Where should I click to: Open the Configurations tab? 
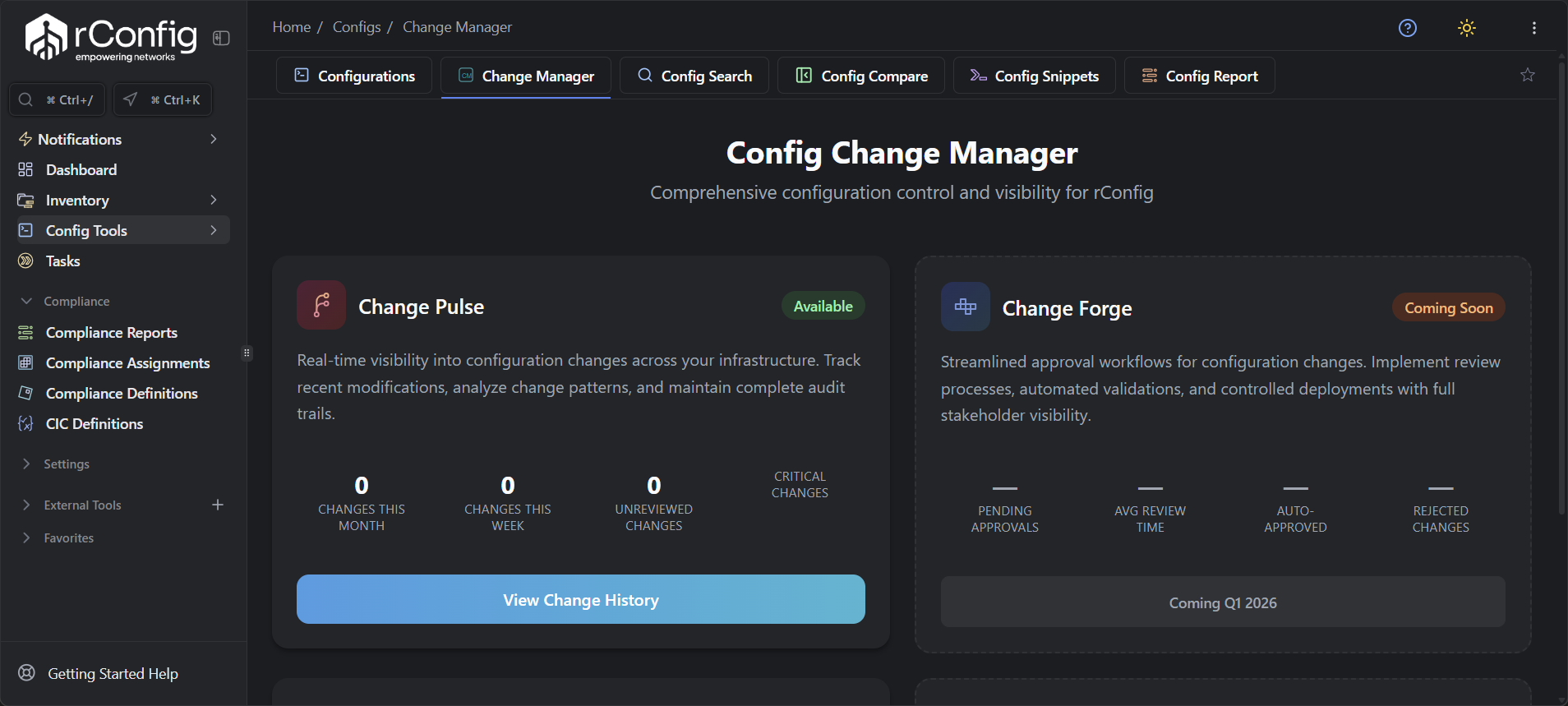(354, 76)
